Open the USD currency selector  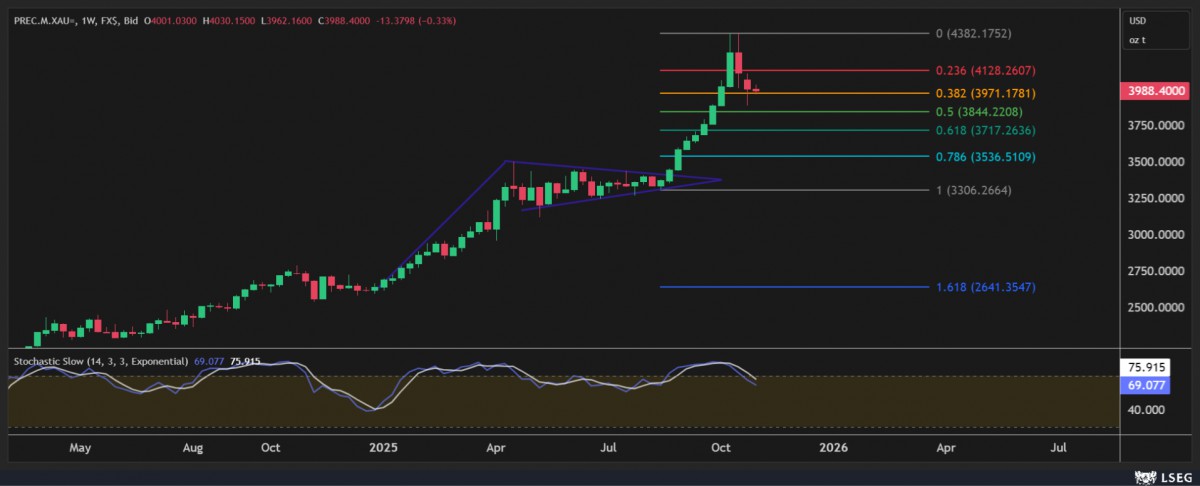coord(1137,21)
